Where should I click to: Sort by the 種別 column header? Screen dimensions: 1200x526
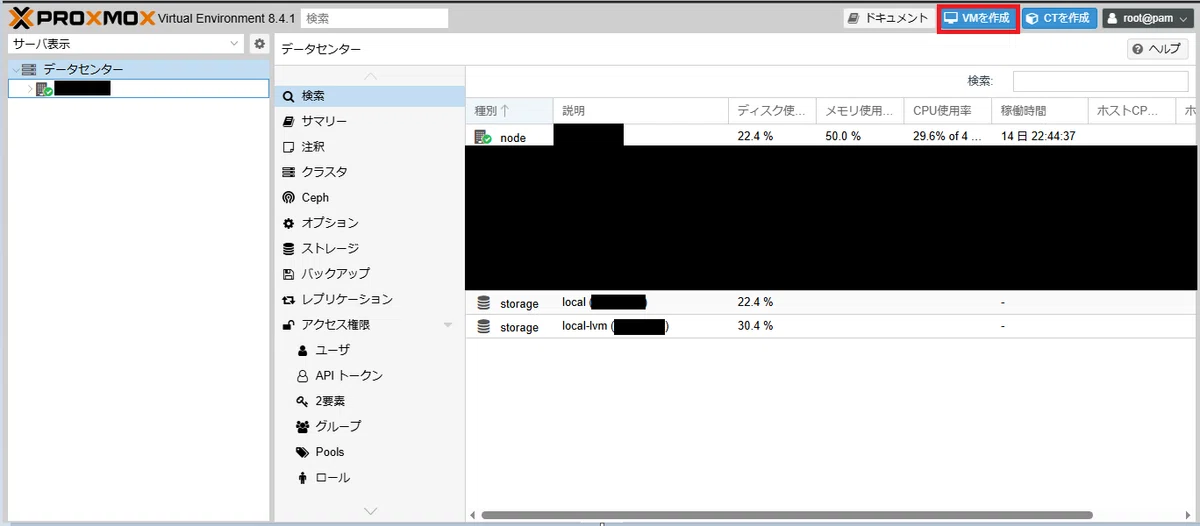509,110
